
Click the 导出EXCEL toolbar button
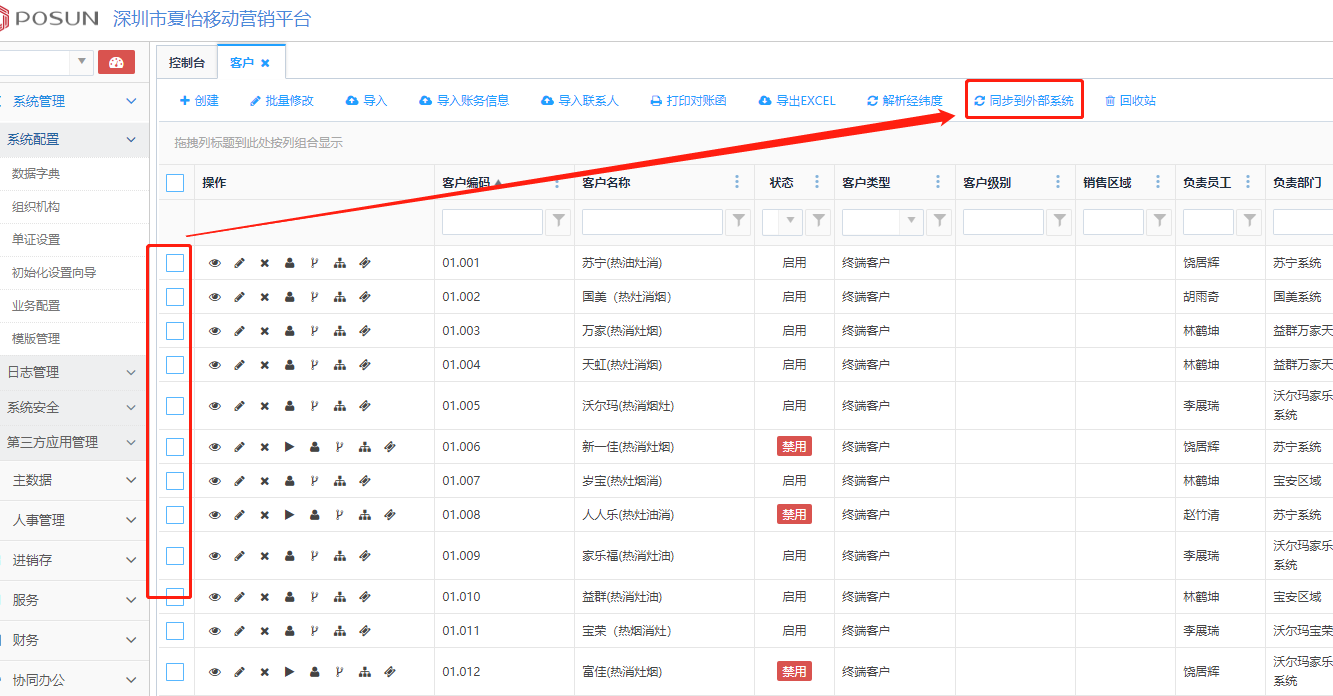(797, 100)
